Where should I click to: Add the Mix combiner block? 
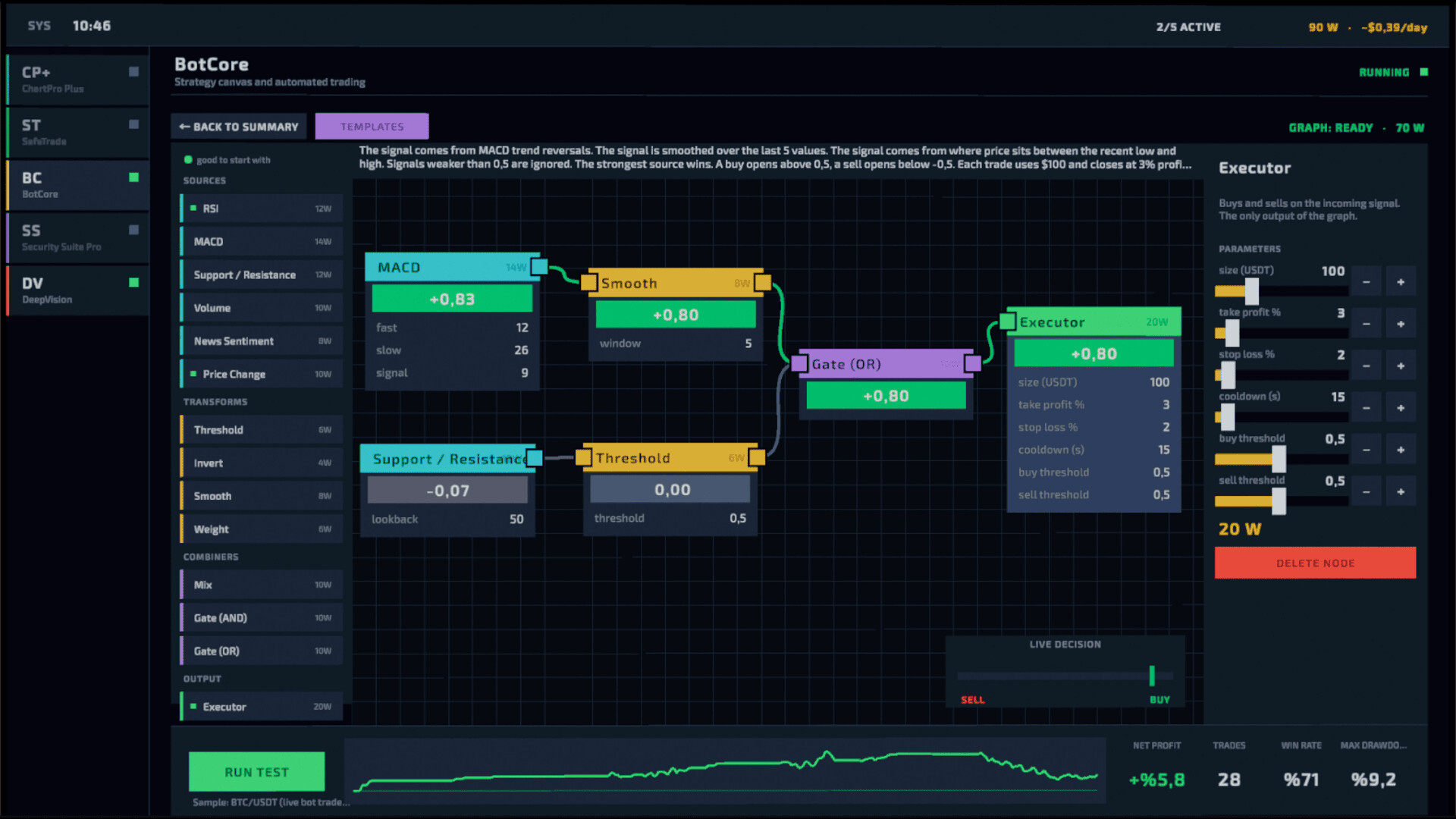pos(262,585)
